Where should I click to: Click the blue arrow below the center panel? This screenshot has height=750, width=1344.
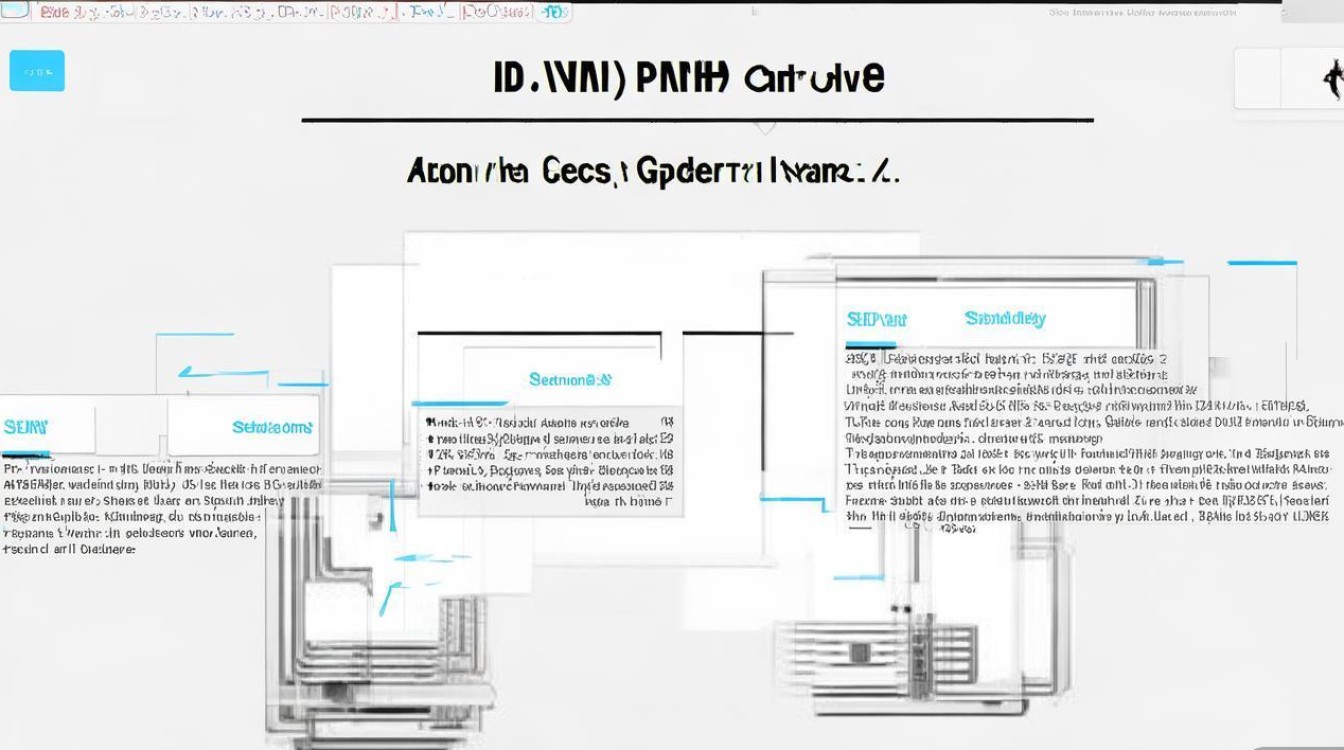point(388,597)
